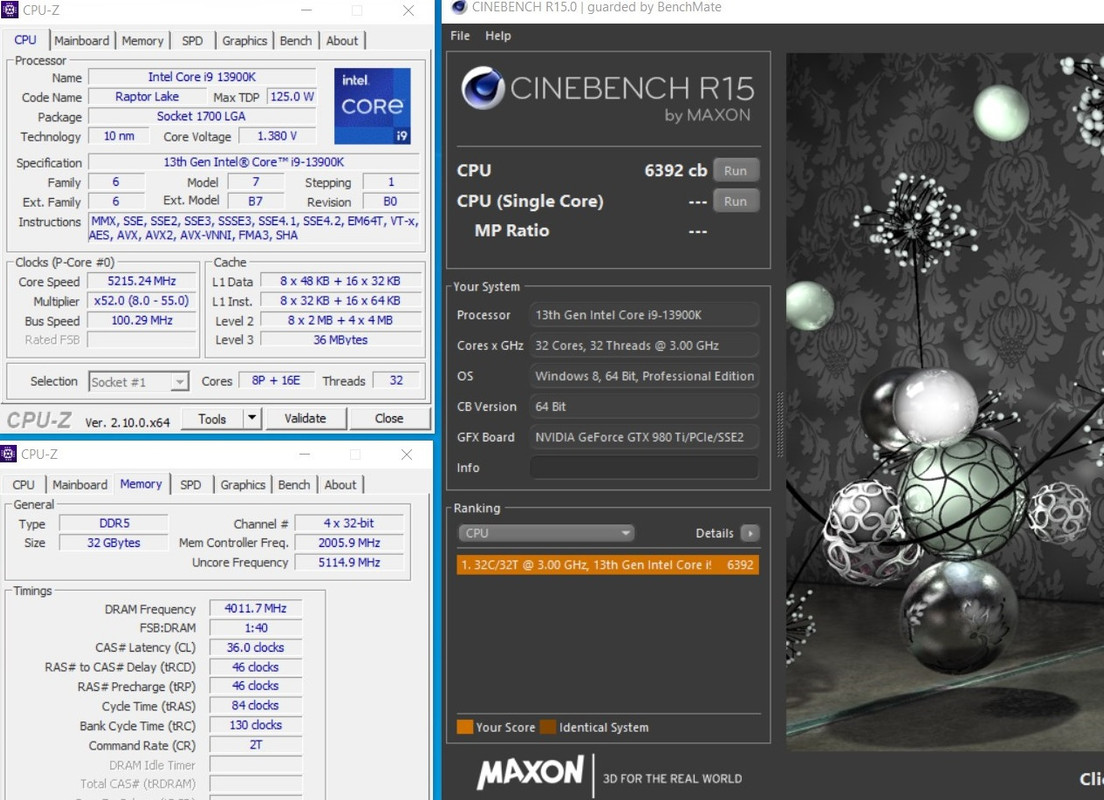
Task: Click the Validate button in CPU-Z
Action: [x=306, y=418]
